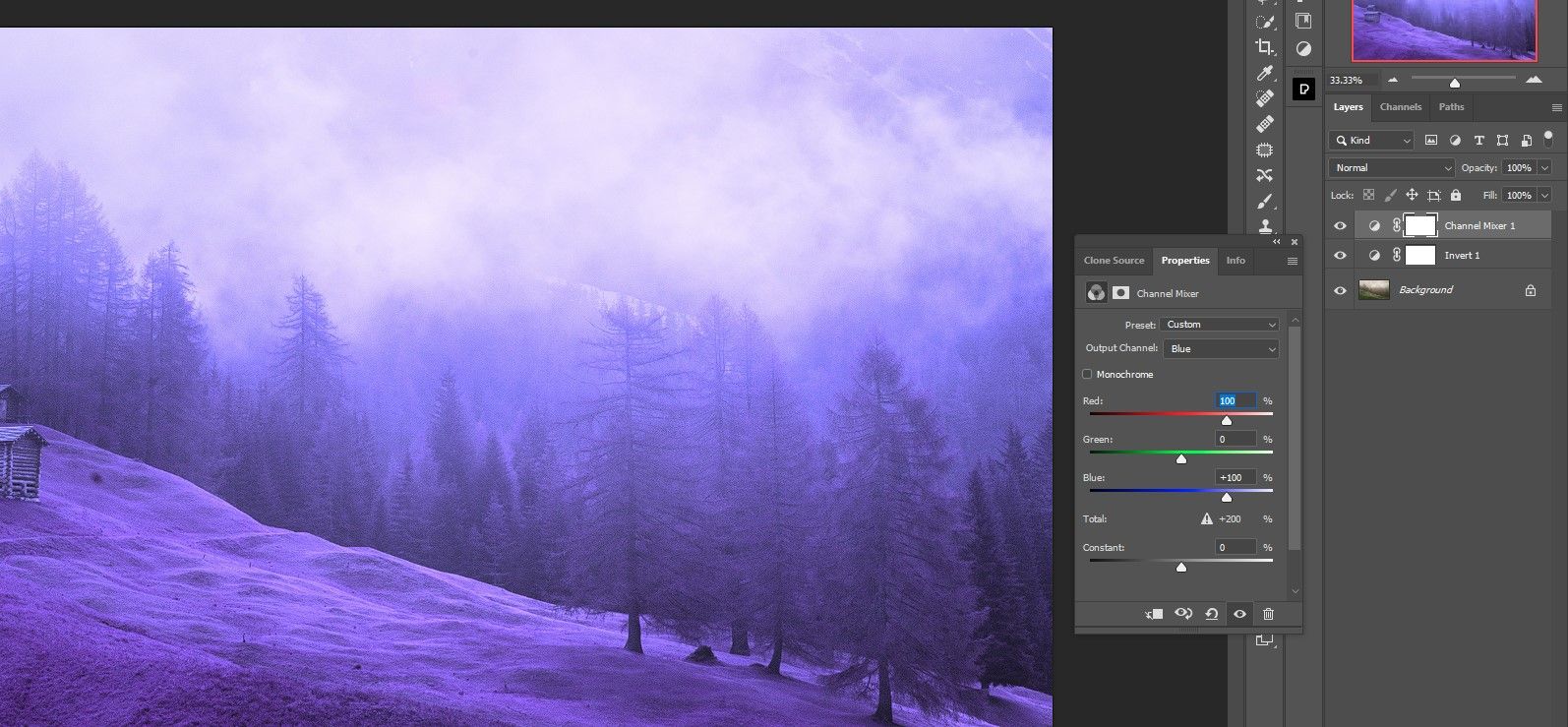This screenshot has height=727, width=1568.
Task: Switch to the Info tab
Action: [1236, 261]
